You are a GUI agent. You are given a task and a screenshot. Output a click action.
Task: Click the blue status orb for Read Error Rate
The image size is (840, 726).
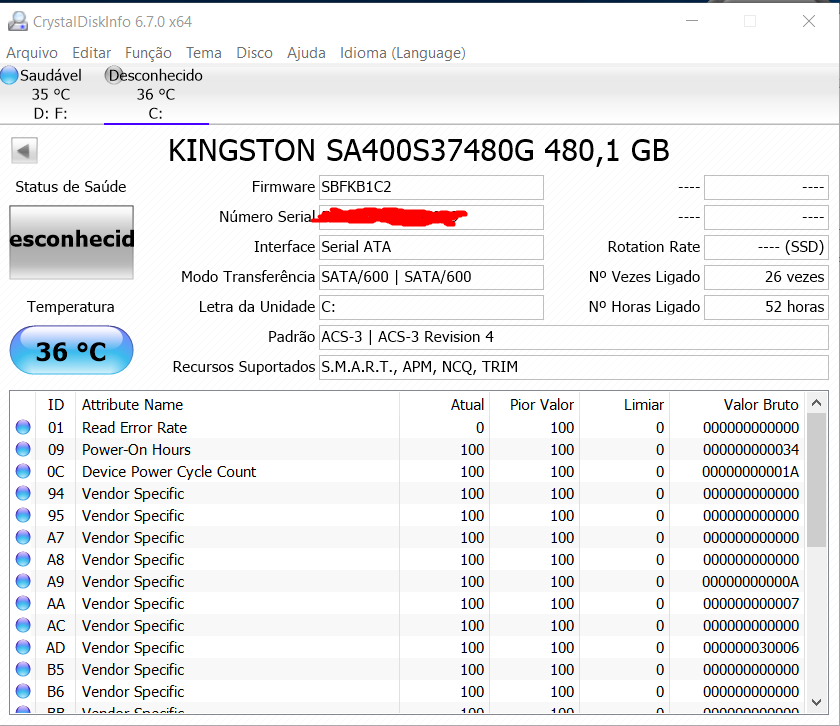pos(23,427)
